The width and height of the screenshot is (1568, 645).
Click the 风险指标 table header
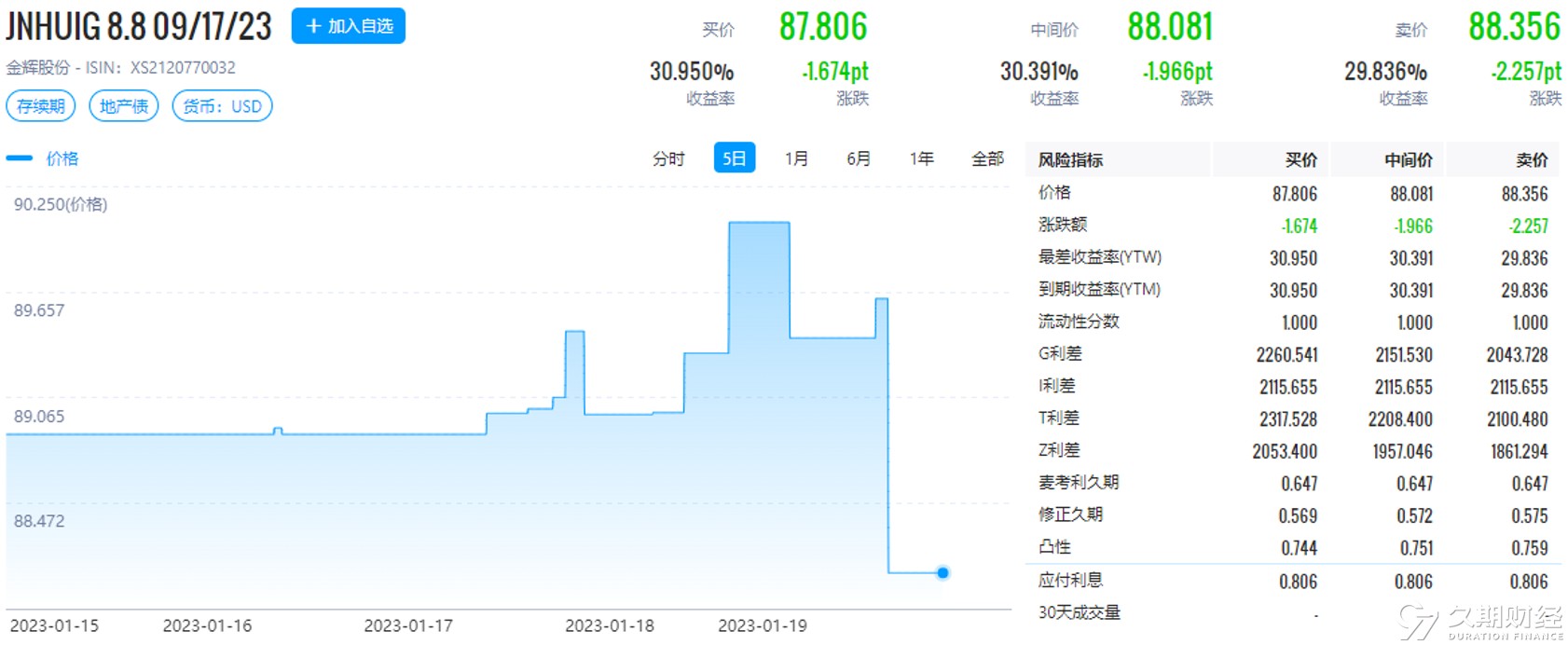click(1070, 160)
